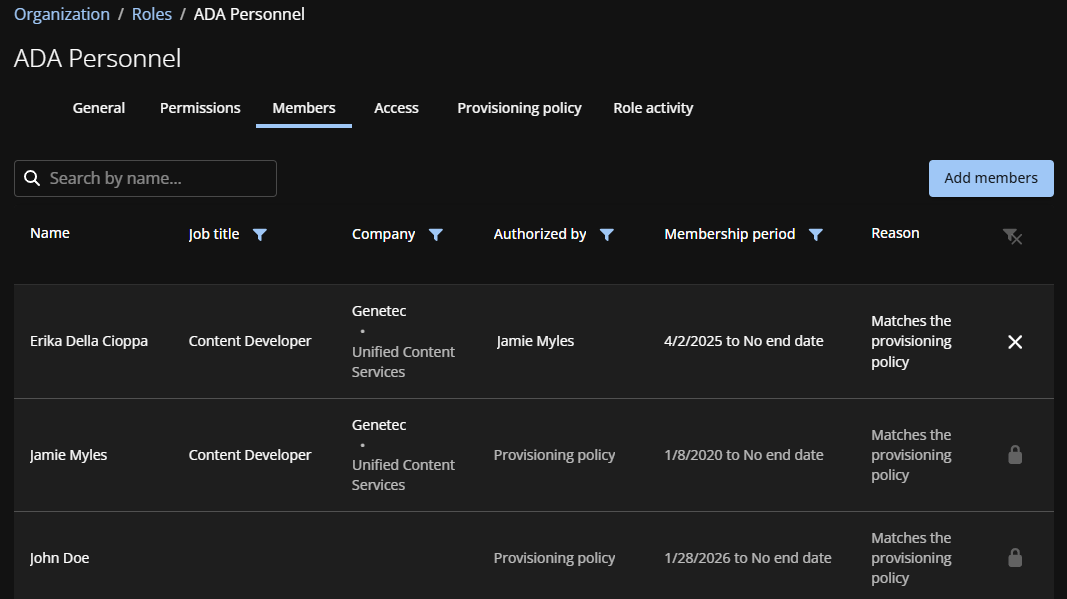
Task: Open the Membership period filter
Action: point(815,234)
